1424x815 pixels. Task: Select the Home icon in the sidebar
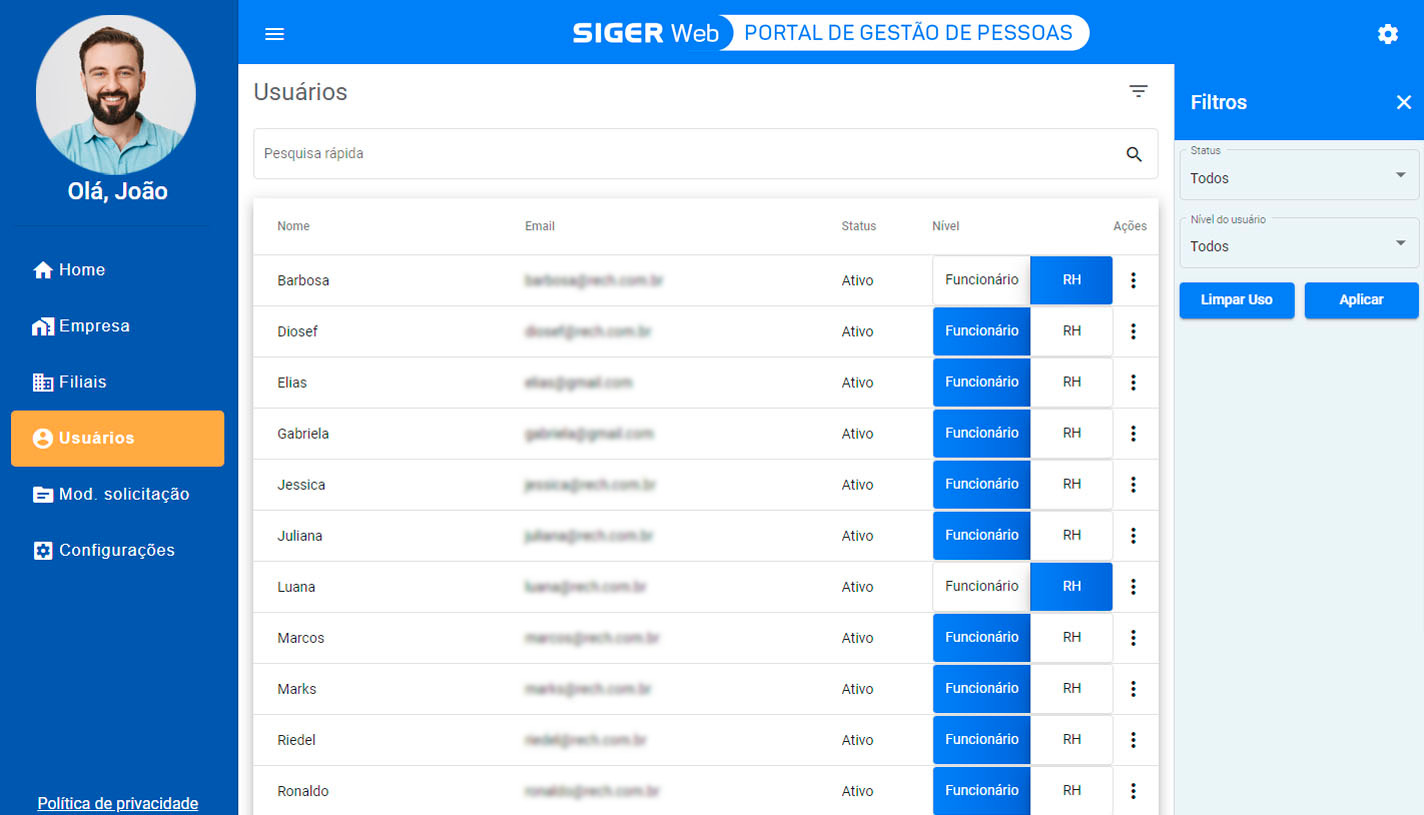(43, 269)
